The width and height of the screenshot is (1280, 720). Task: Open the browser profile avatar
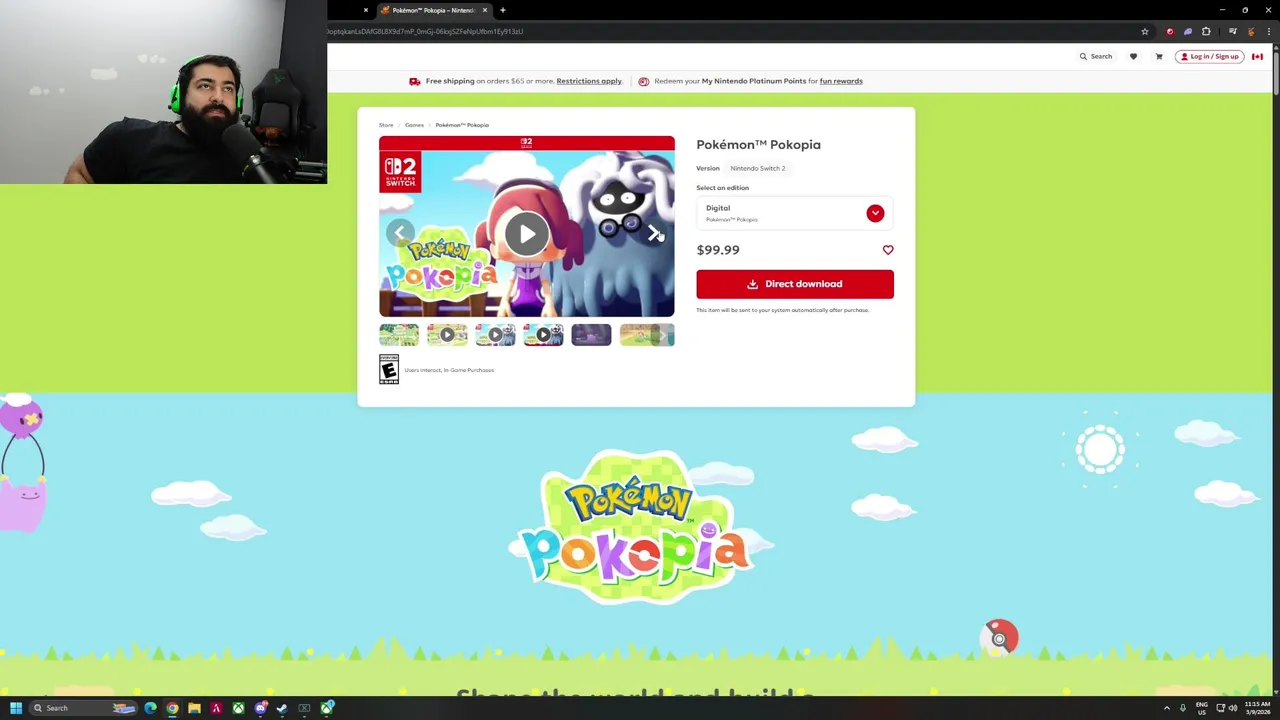tap(1250, 31)
